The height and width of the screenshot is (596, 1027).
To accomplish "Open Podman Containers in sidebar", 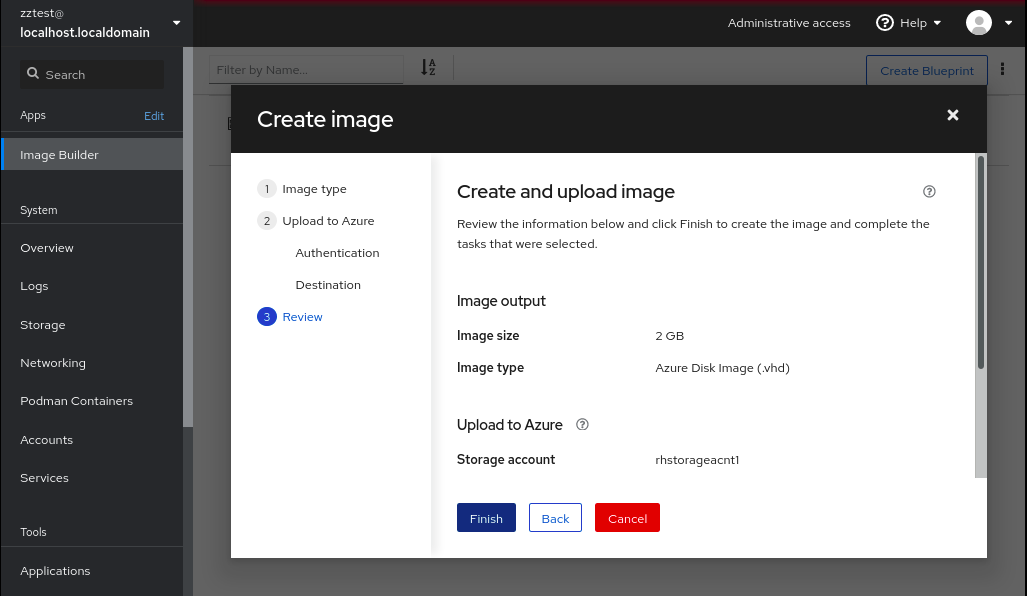I will coord(76,401).
